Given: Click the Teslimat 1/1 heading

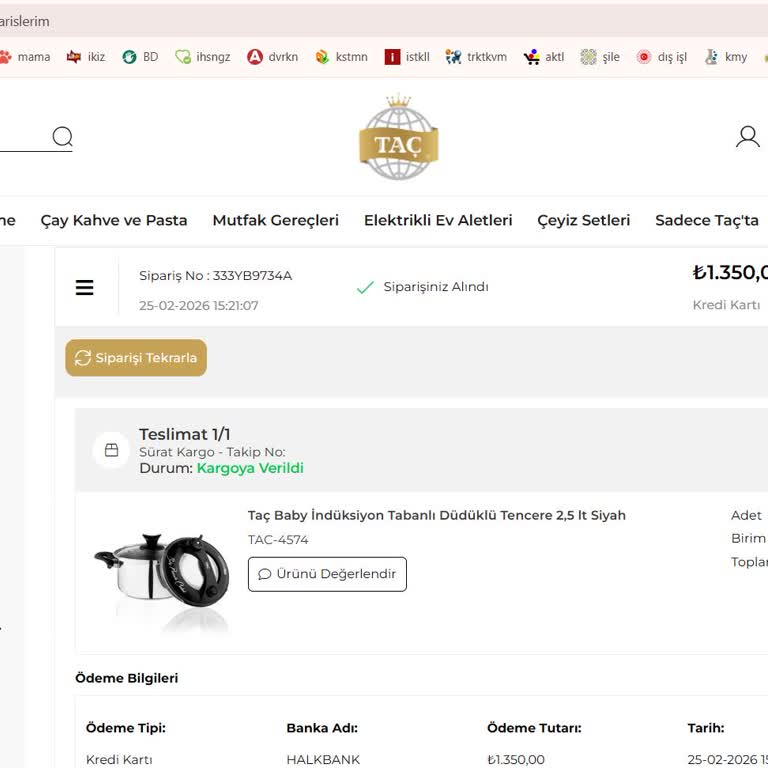Looking at the screenshot, I should [x=185, y=434].
